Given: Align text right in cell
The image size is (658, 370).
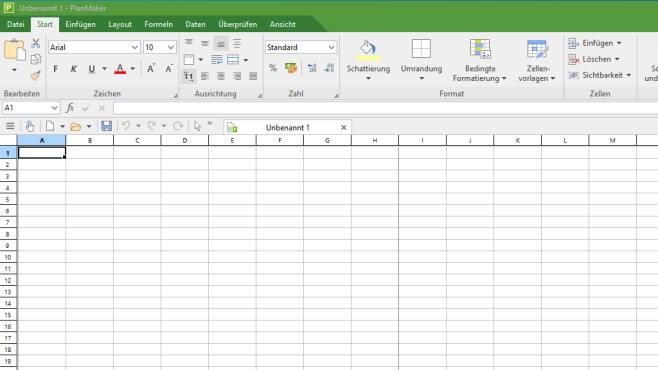Looking at the screenshot, I should [237, 76].
